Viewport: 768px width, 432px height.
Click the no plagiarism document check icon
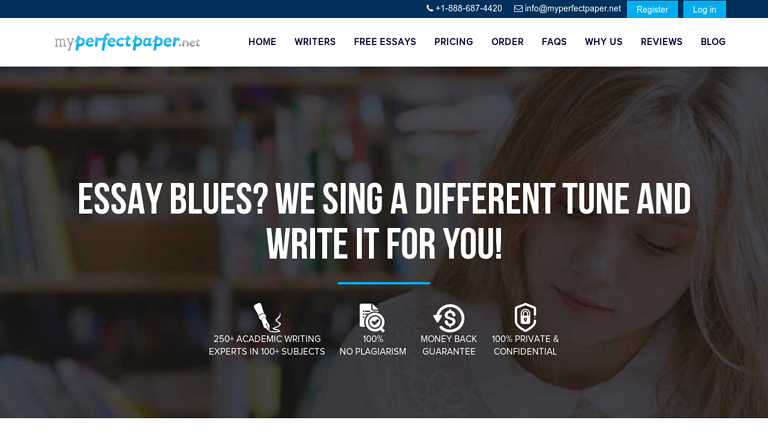point(372,317)
